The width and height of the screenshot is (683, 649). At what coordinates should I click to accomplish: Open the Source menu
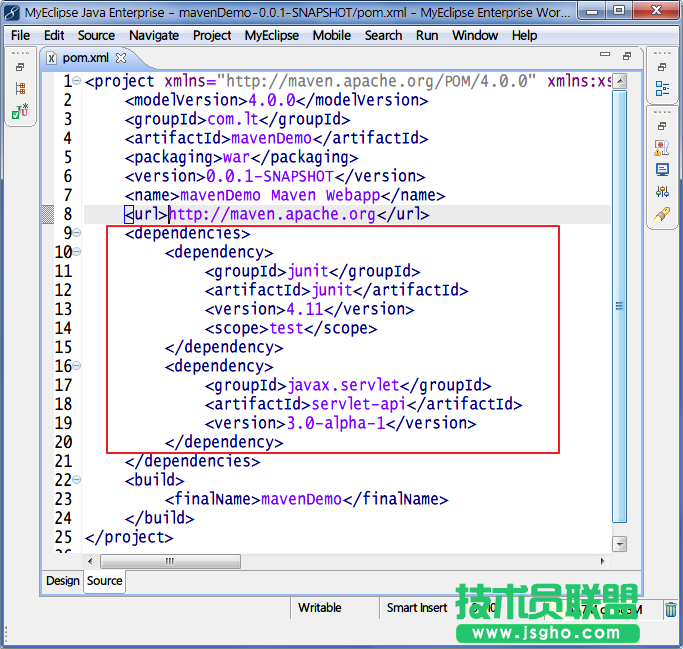click(x=96, y=35)
